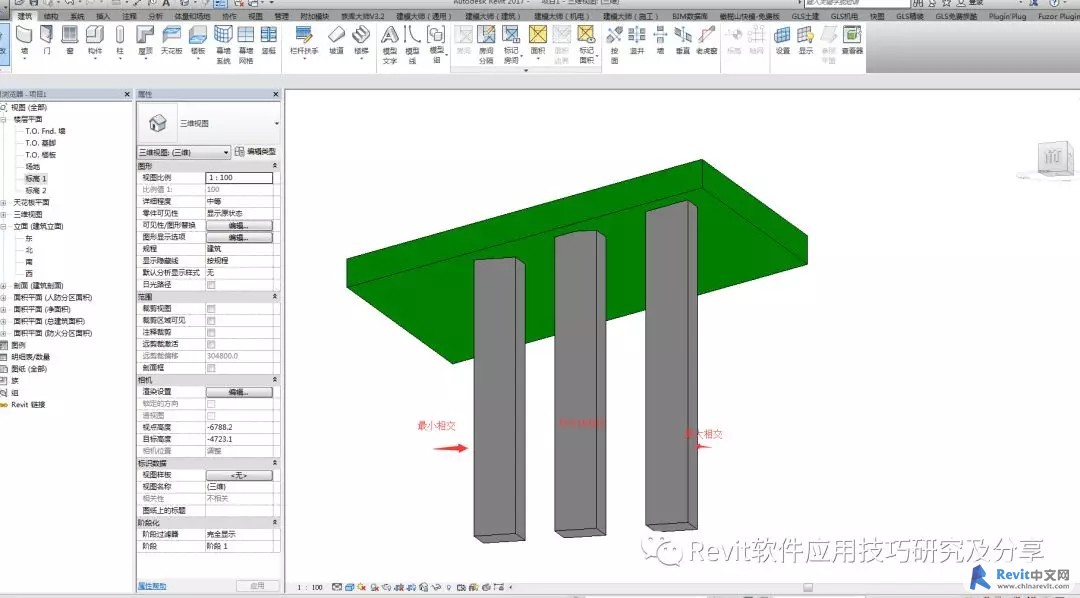The width and height of the screenshot is (1080, 598).
Task: Enable the Section Box (剖面框) checkbox
Action: coord(211,368)
